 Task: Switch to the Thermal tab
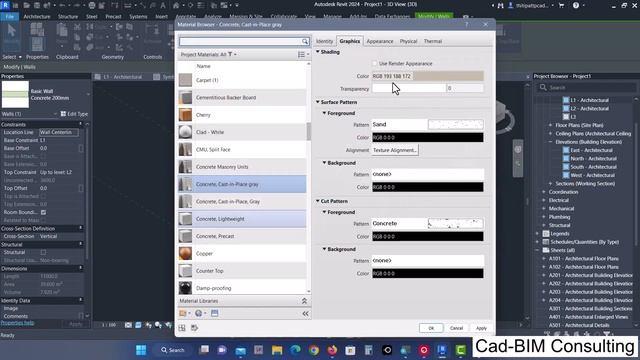click(x=433, y=41)
